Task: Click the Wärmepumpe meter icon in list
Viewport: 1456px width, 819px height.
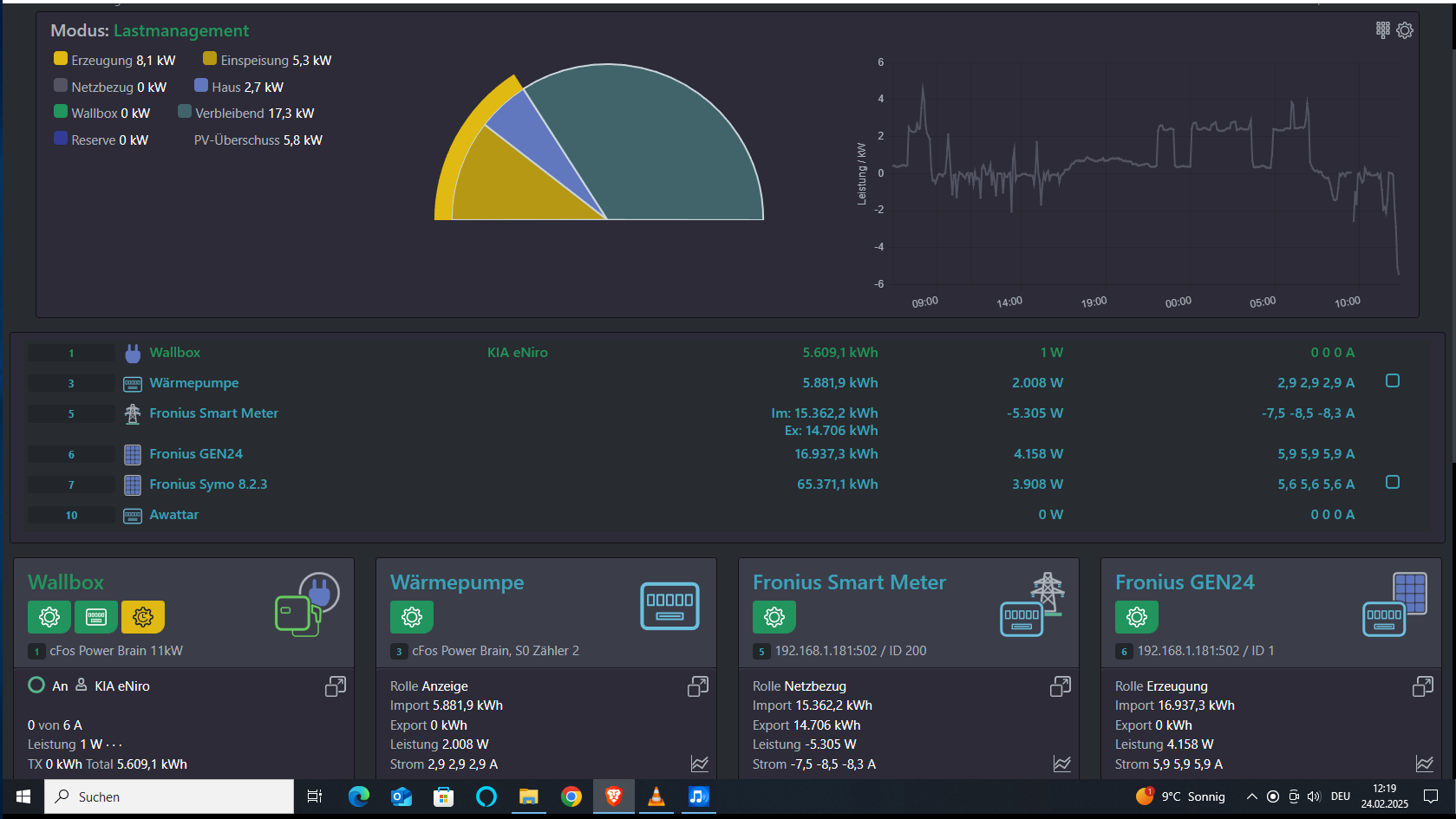Action: coord(133,383)
